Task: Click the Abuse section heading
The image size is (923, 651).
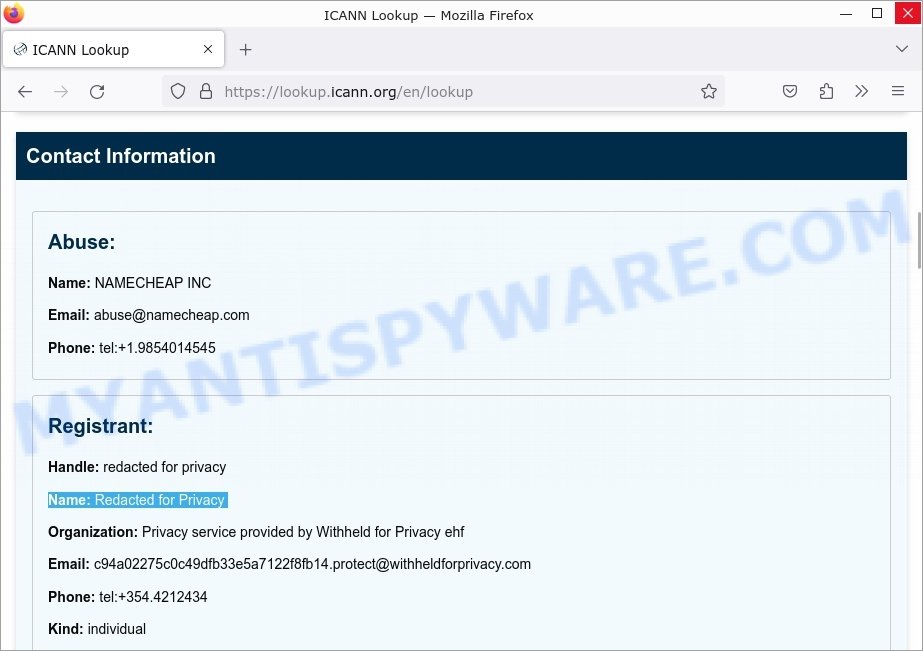Action: tap(81, 242)
